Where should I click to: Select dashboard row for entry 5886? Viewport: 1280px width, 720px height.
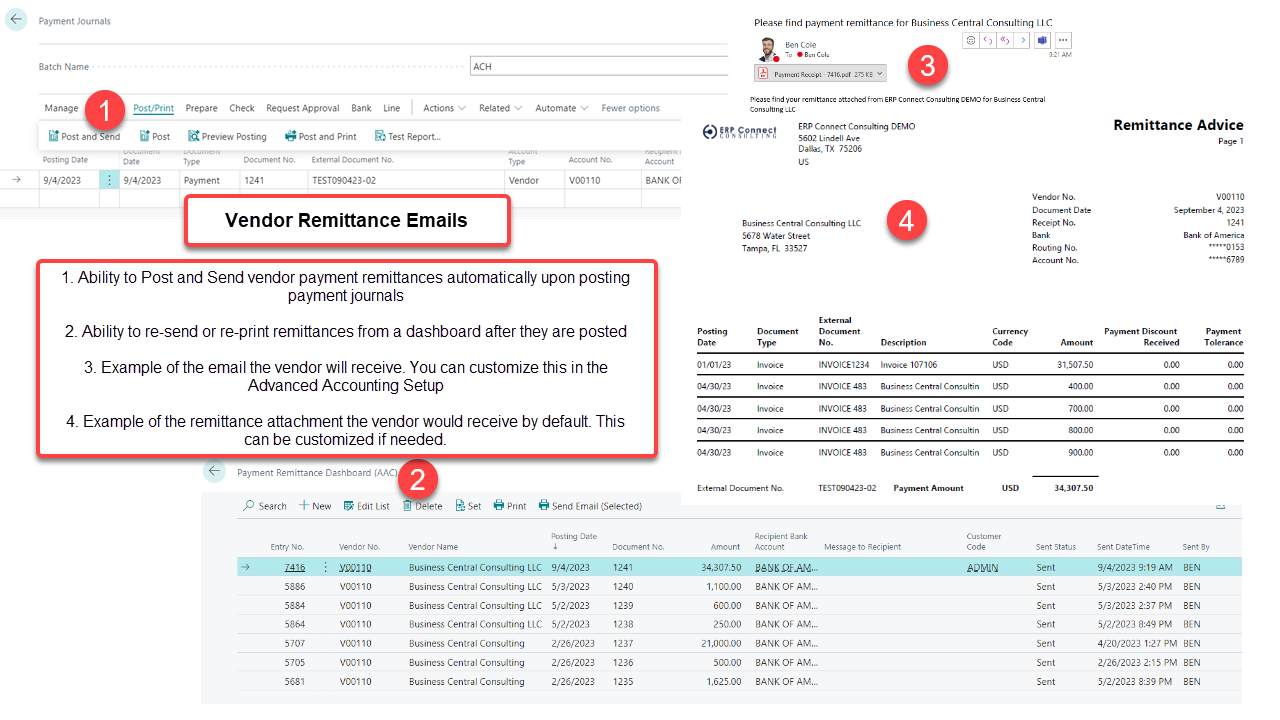tap(739, 586)
